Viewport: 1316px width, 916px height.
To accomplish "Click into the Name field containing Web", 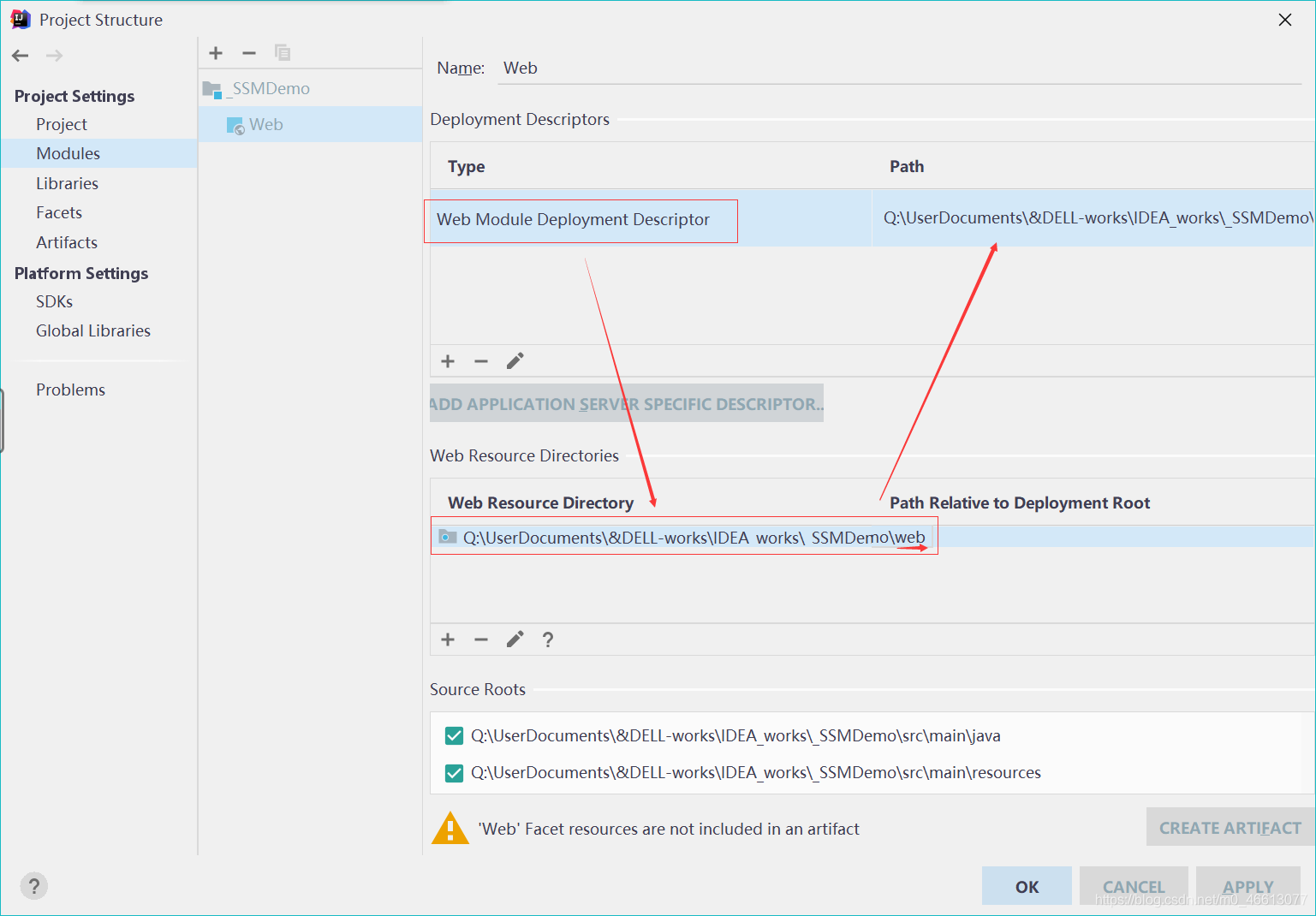I will [x=899, y=68].
